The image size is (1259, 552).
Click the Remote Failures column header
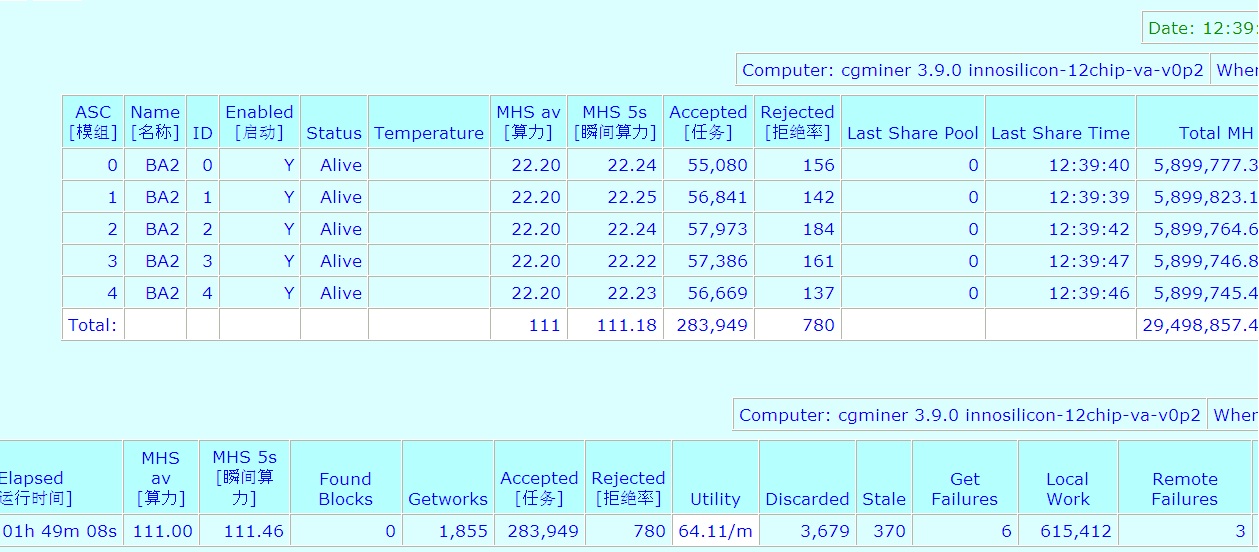[1184, 489]
